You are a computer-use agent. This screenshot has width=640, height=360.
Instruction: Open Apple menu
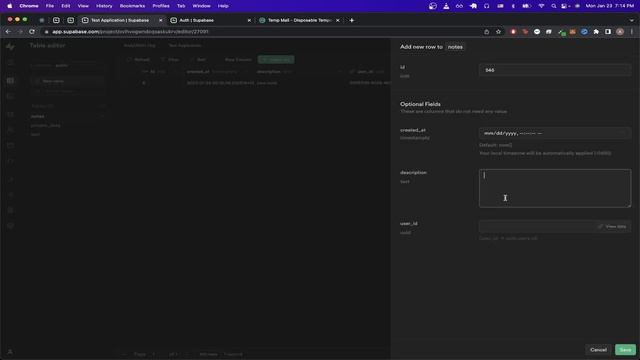(x=9, y=6)
